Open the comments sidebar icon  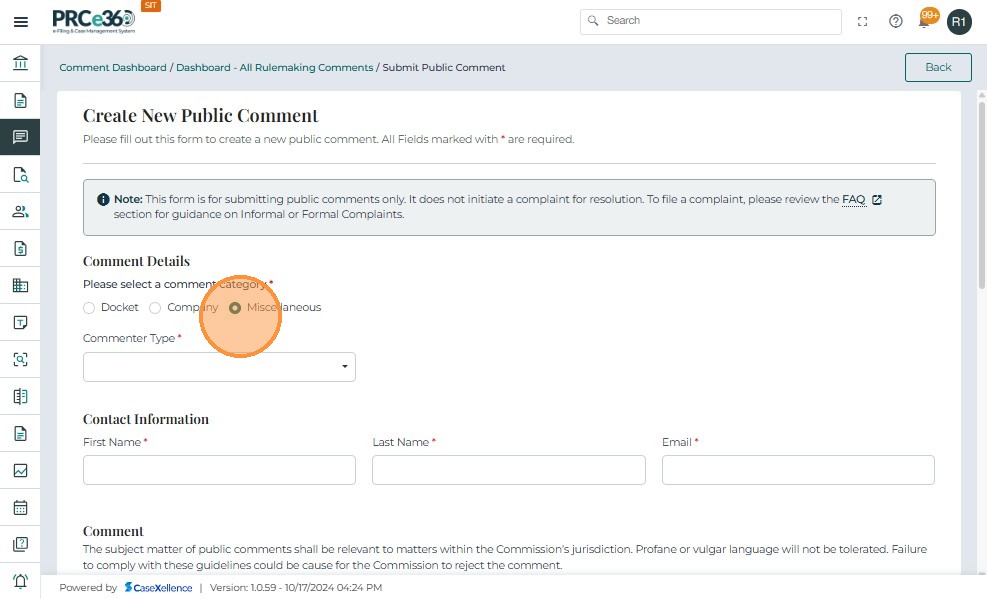(x=20, y=137)
